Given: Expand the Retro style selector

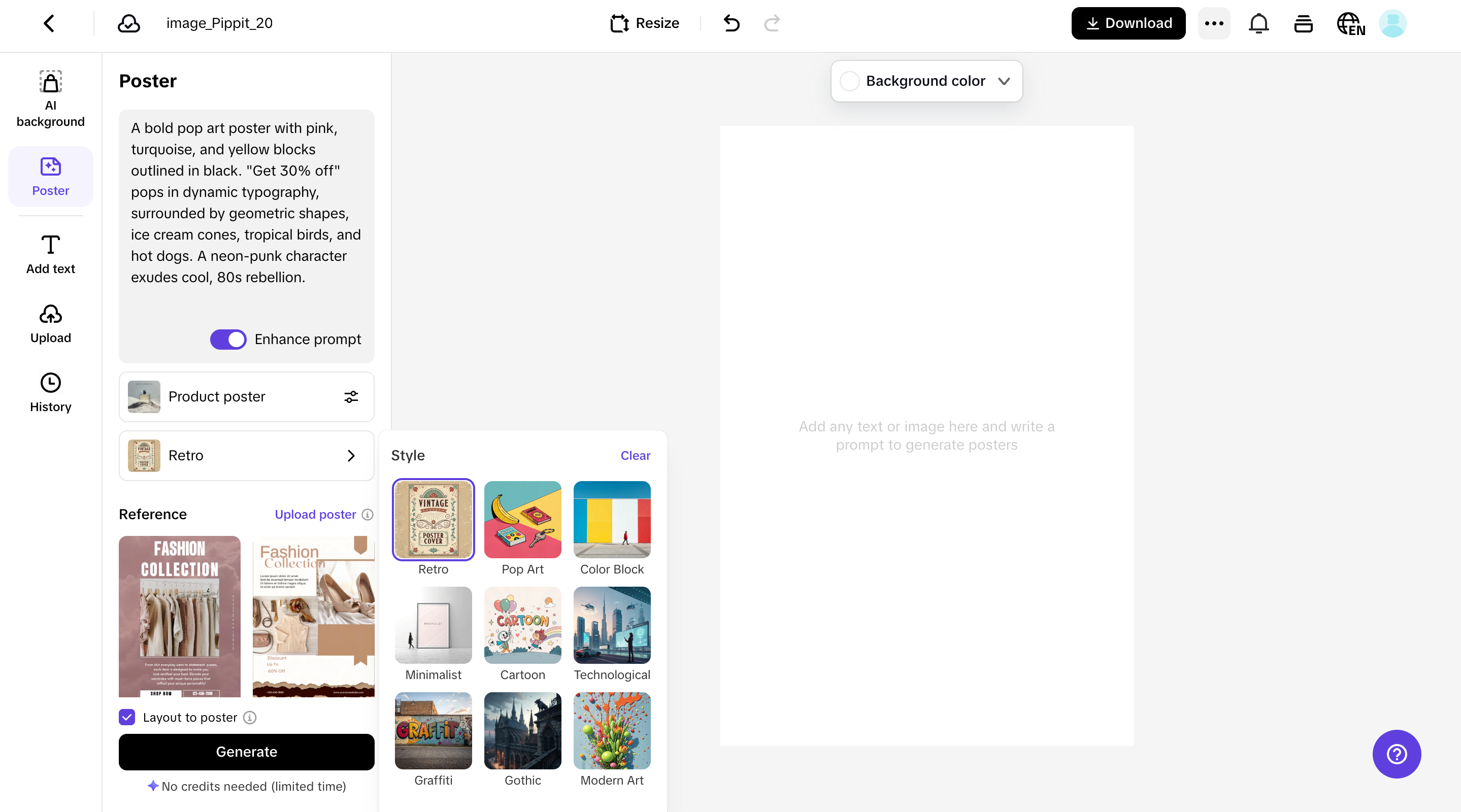Looking at the screenshot, I should pyautogui.click(x=351, y=455).
